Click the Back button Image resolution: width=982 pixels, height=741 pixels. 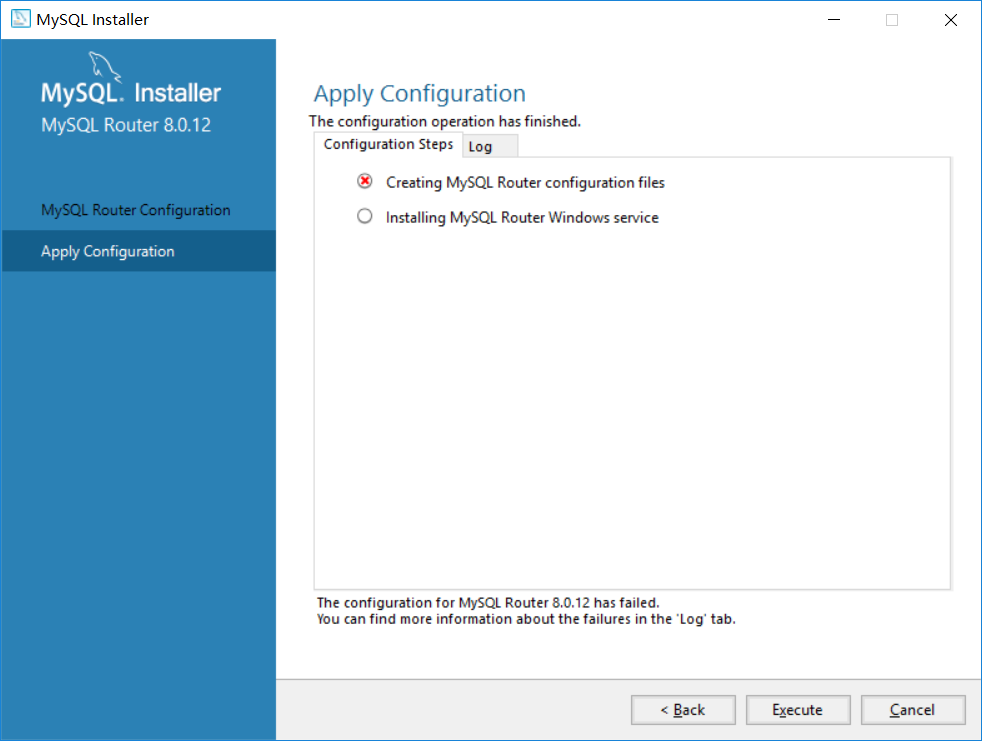683,710
